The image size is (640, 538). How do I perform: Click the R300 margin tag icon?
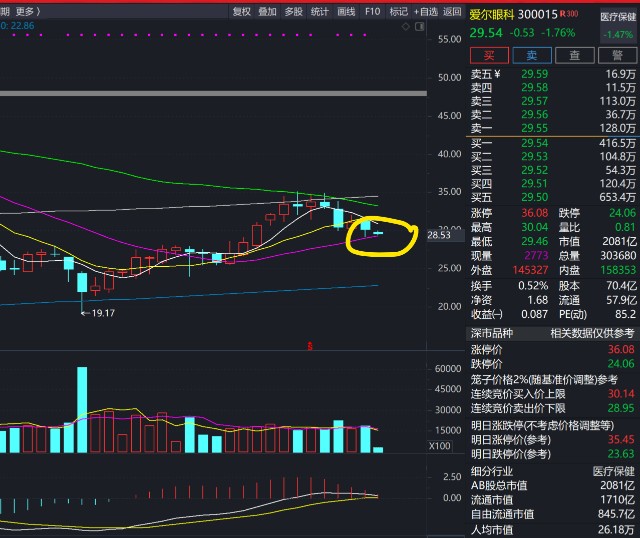pyautogui.click(x=570, y=16)
